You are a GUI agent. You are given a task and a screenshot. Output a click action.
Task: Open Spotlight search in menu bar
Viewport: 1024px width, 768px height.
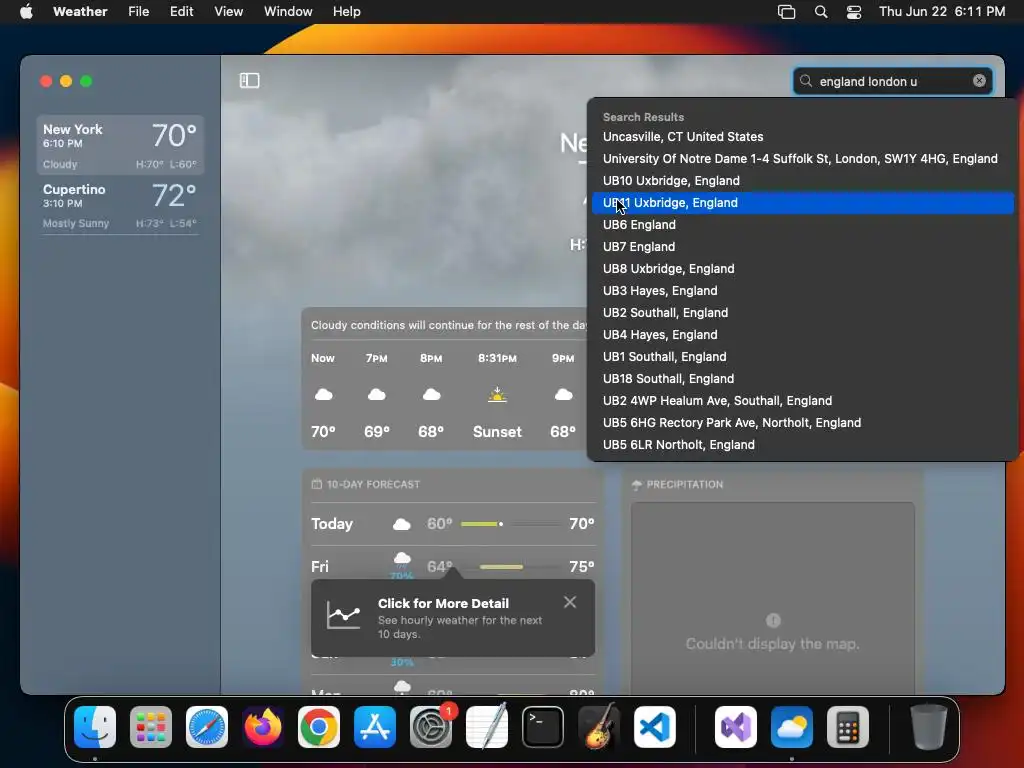(x=821, y=12)
